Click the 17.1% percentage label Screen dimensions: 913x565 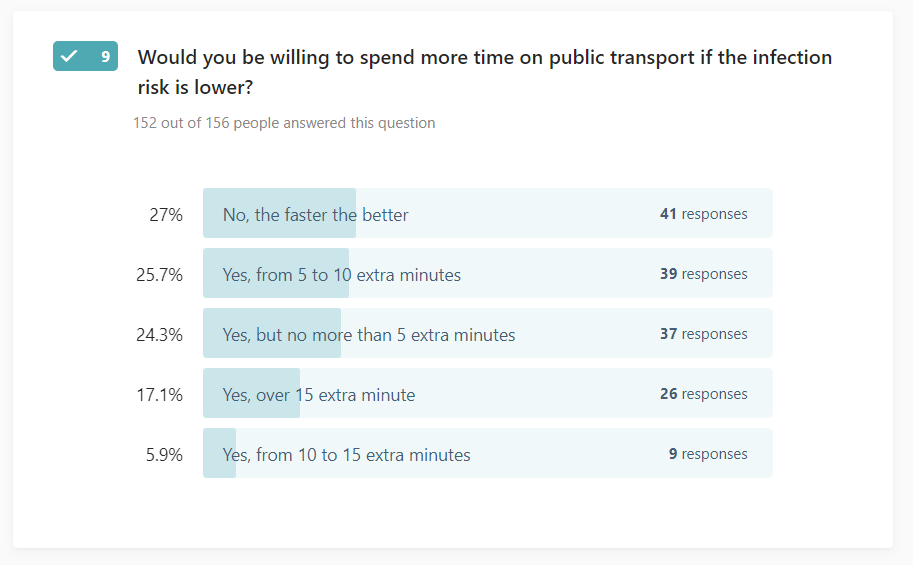(x=160, y=395)
